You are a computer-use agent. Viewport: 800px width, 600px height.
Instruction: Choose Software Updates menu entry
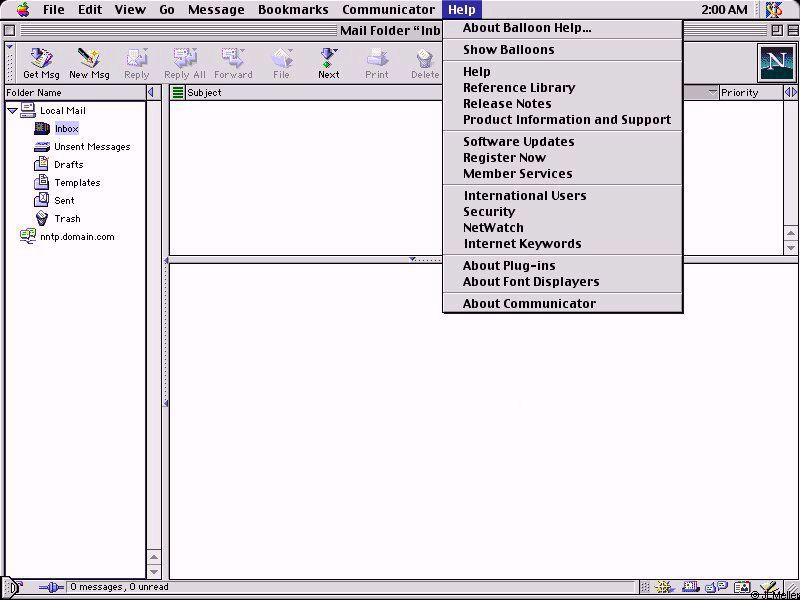point(563,142)
